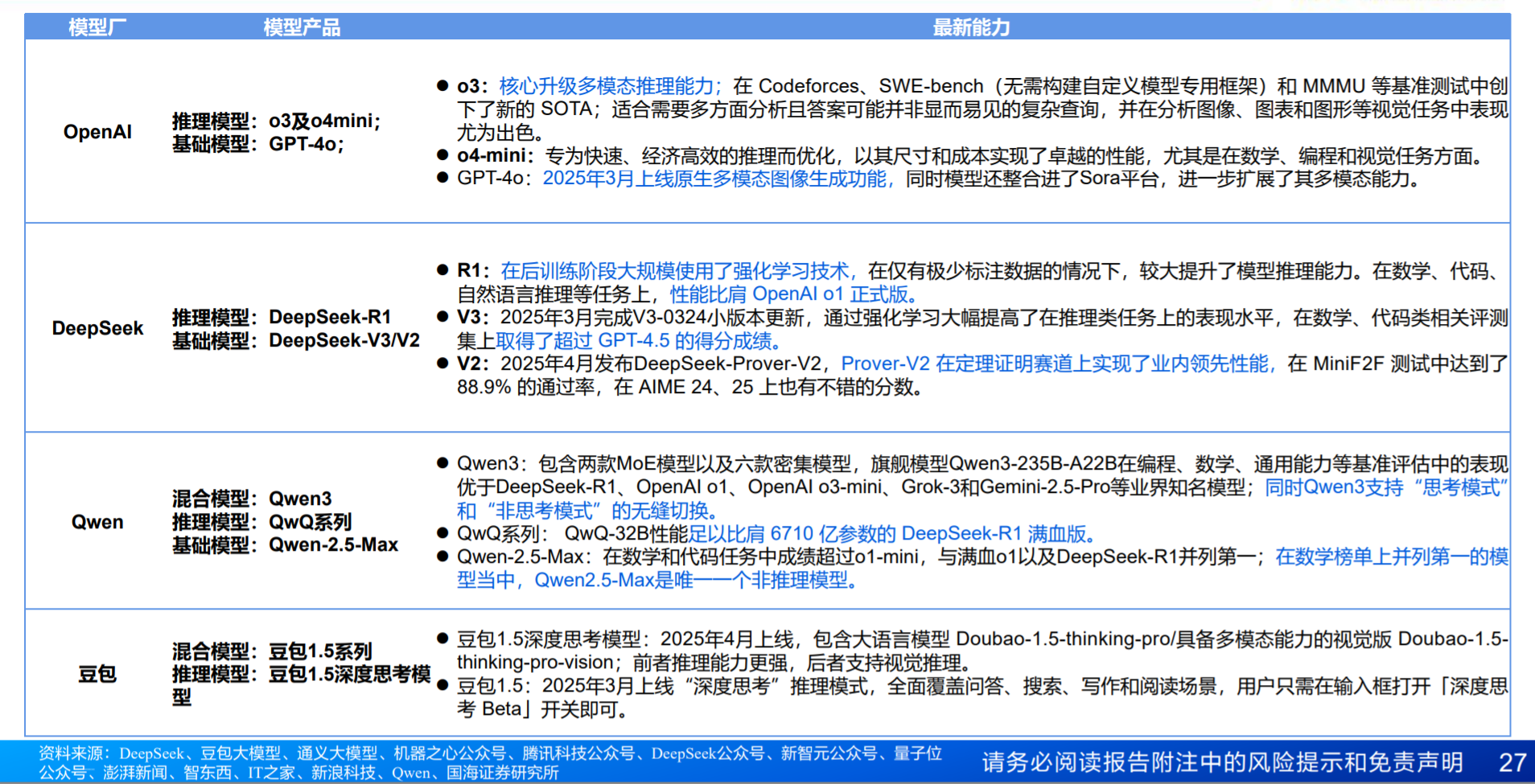
Task: Click 'Doubao-1.5-thinking-pro' model name text
Action: [x=1064, y=639]
